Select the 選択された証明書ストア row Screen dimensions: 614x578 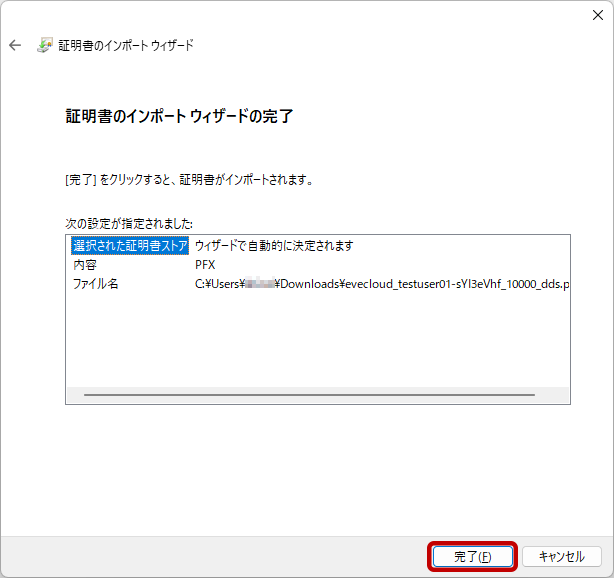[x=130, y=246]
